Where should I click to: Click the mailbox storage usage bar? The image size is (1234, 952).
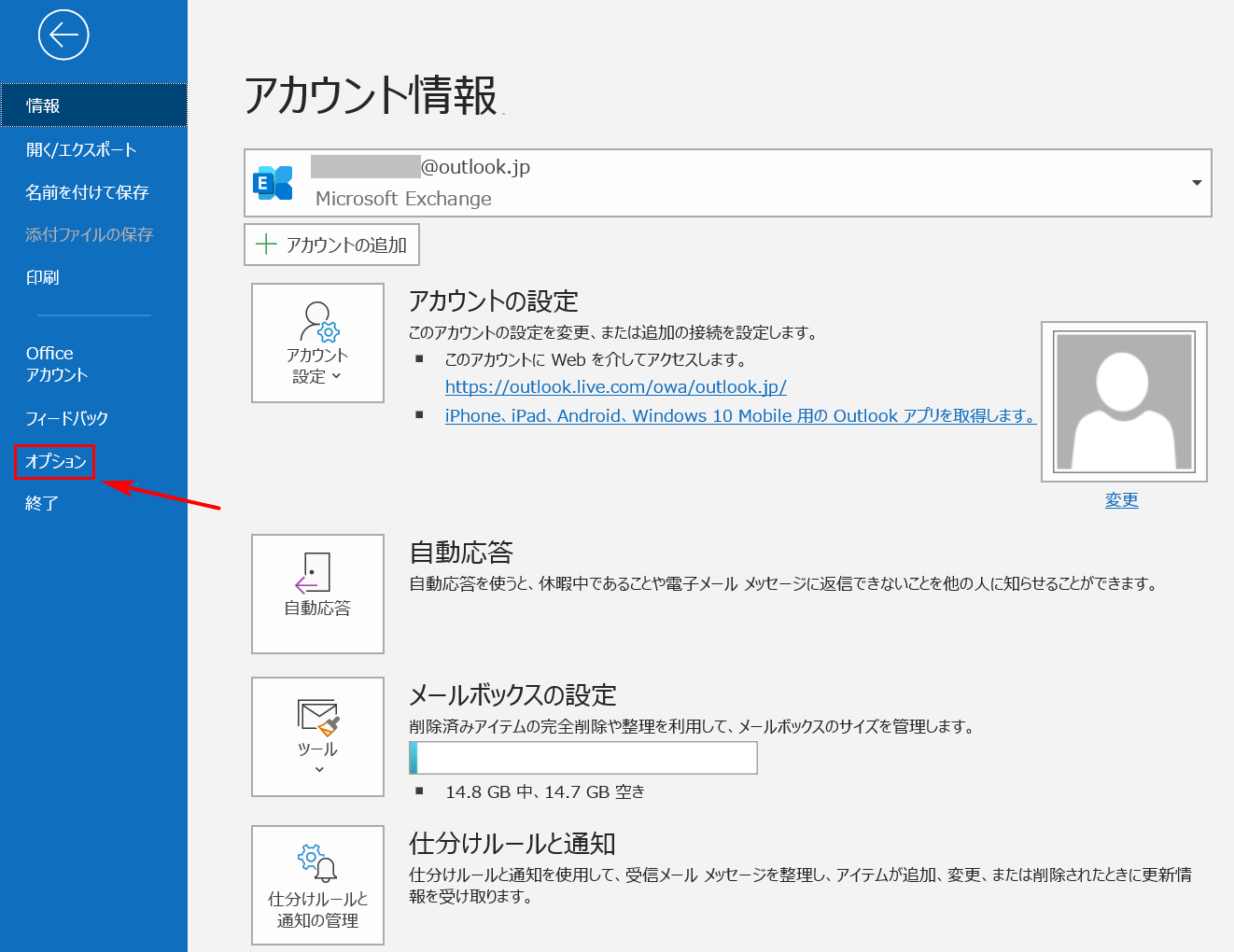tap(582, 758)
